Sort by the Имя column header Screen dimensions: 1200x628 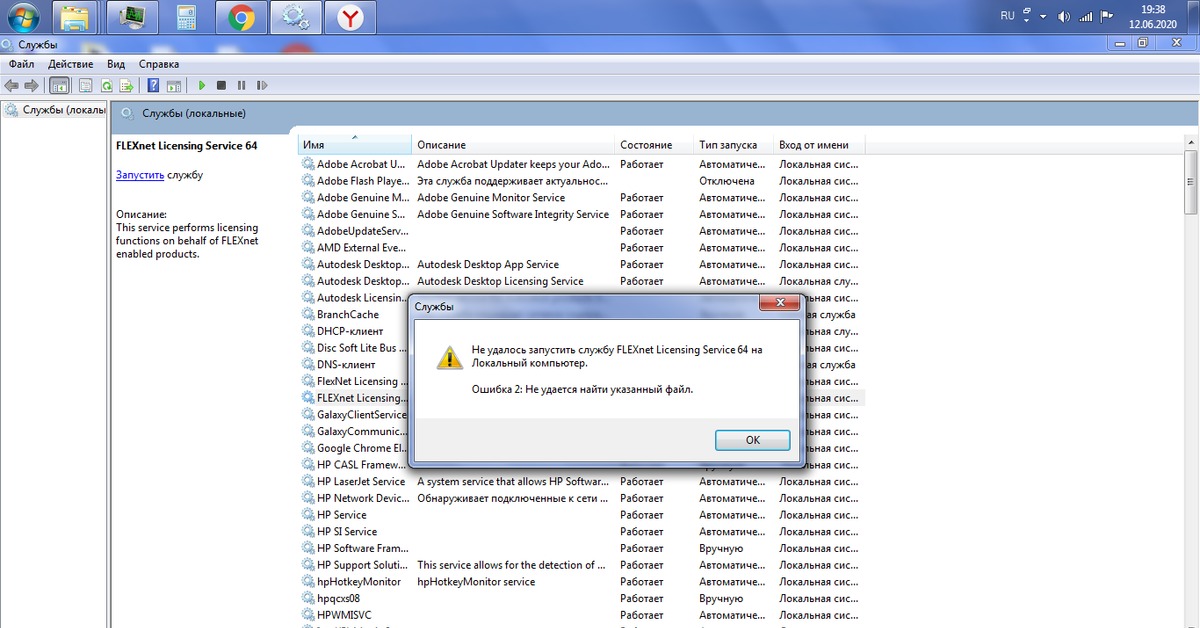tap(355, 145)
